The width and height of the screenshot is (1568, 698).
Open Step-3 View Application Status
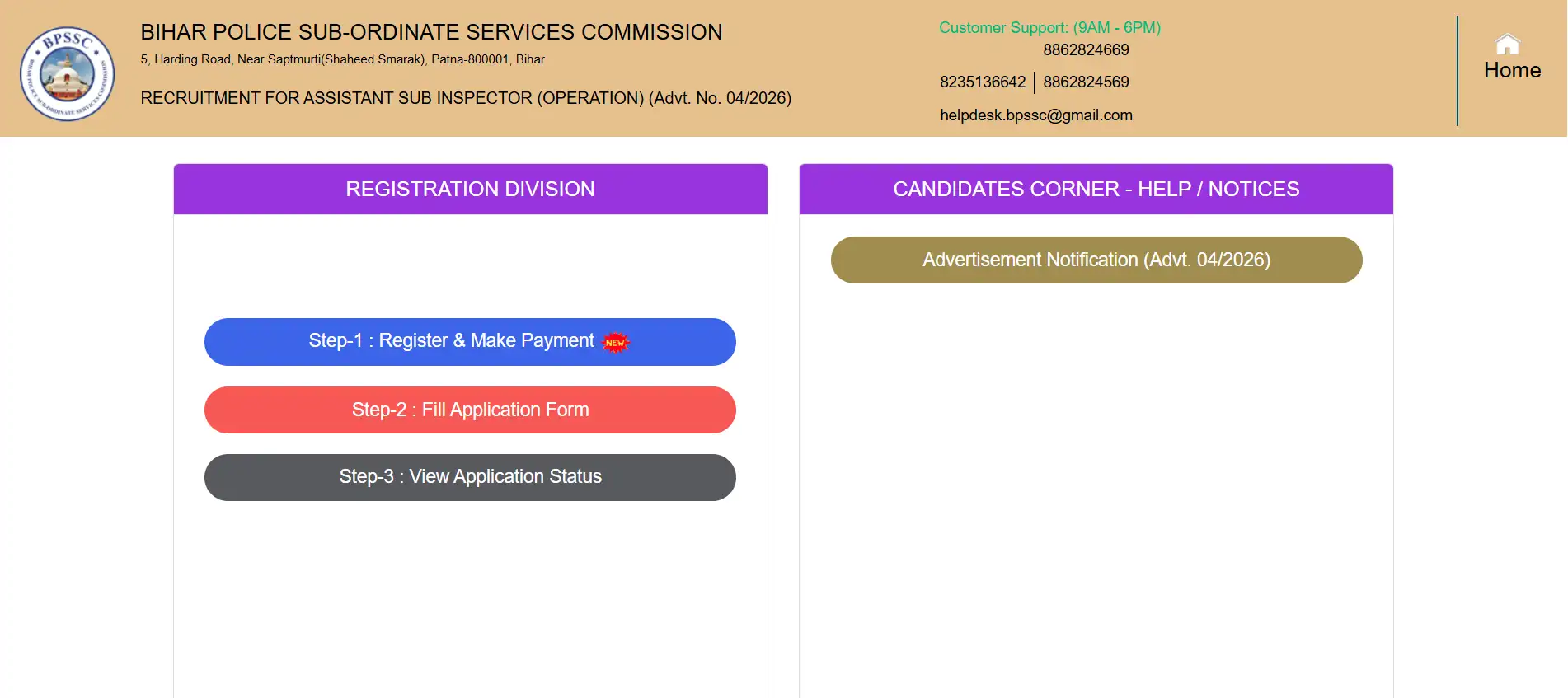(470, 477)
